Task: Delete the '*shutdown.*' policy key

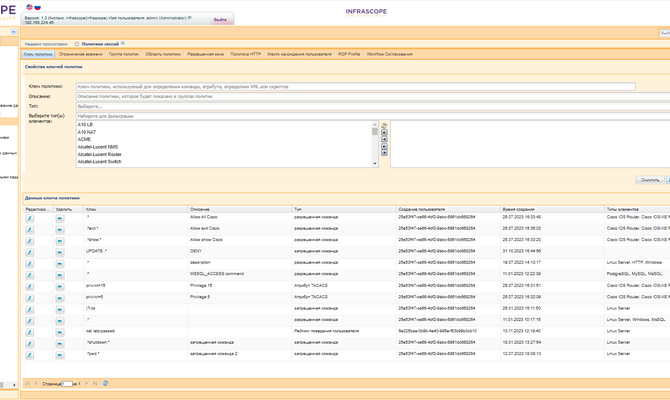Action: point(60,342)
